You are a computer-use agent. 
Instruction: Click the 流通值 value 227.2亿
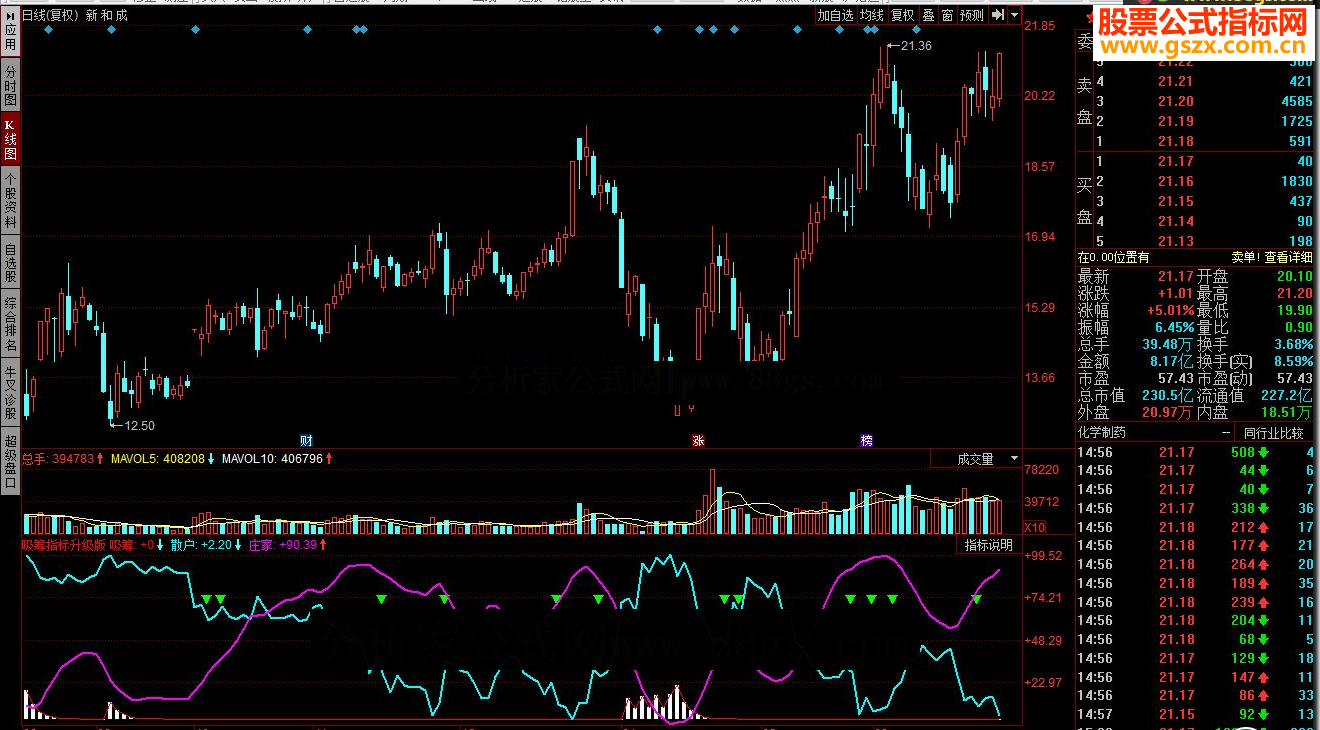tap(1287, 395)
